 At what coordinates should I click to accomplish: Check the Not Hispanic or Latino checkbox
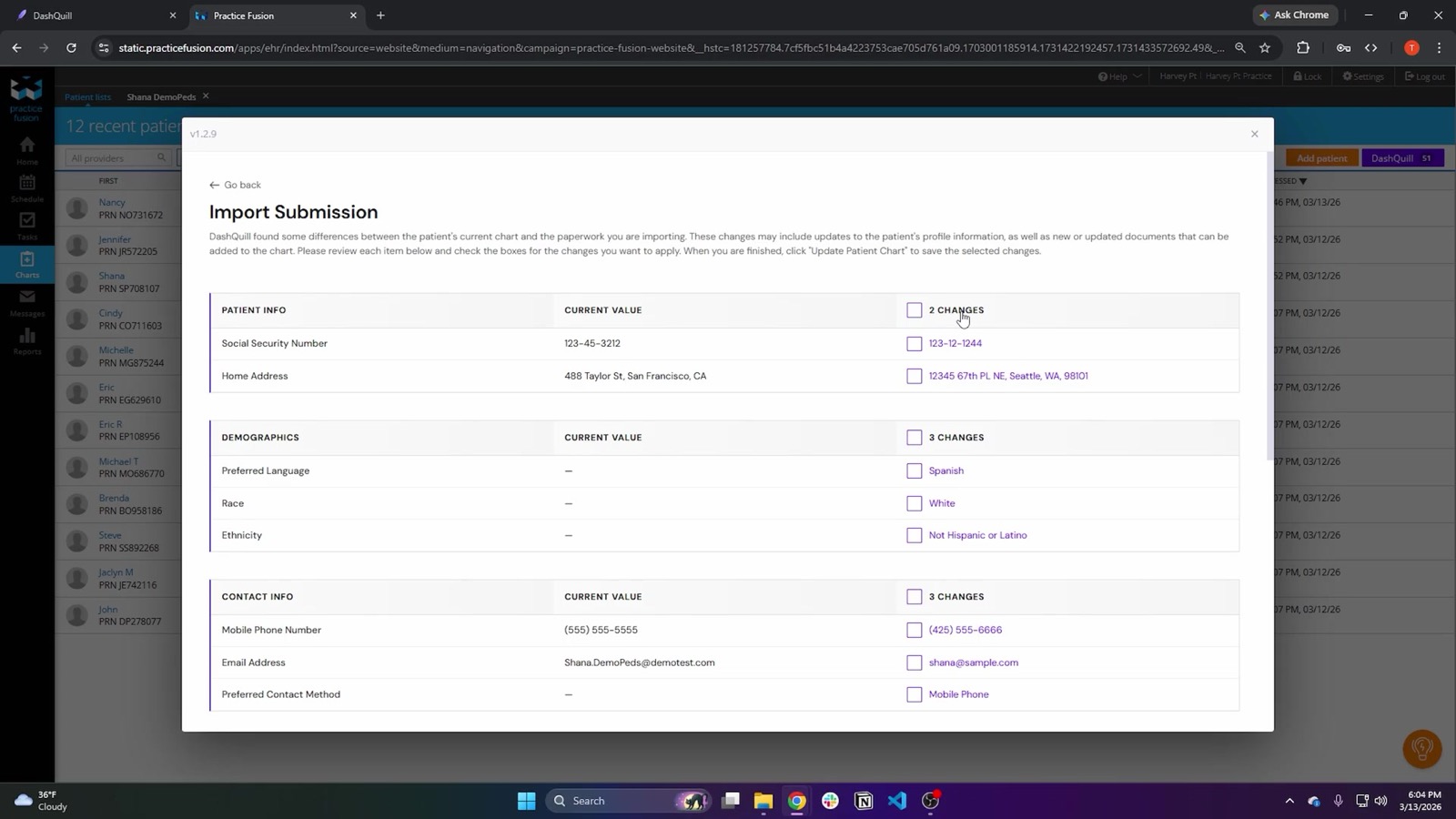pos(915,535)
